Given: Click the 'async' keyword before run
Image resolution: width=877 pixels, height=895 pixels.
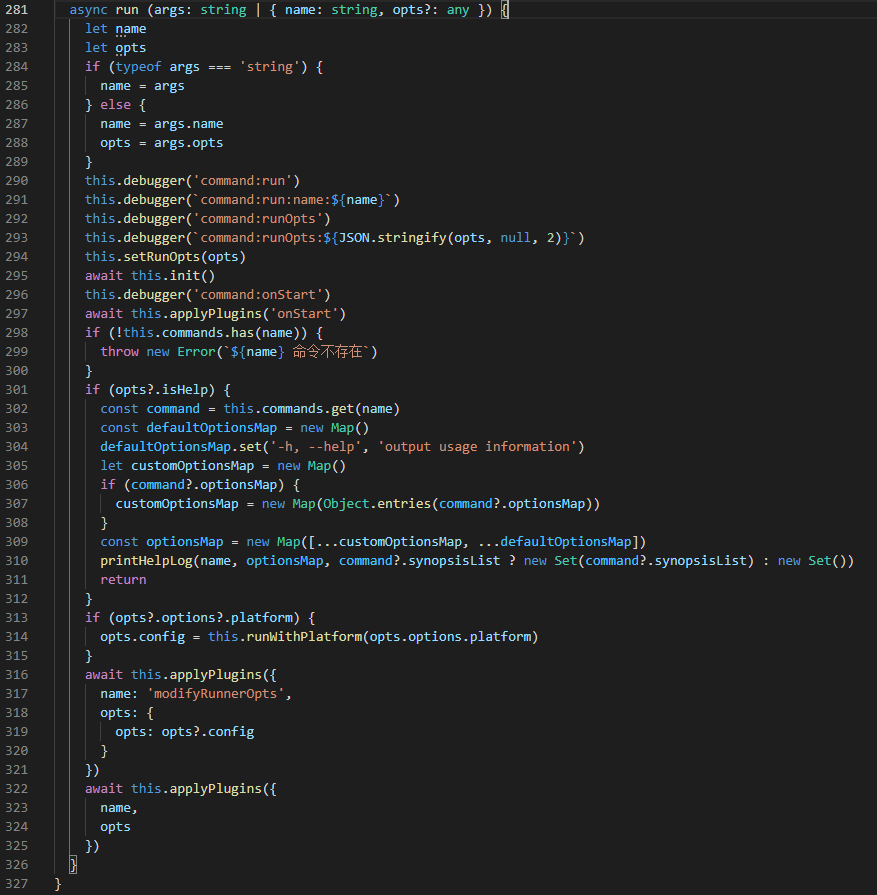Looking at the screenshot, I should click(x=88, y=10).
